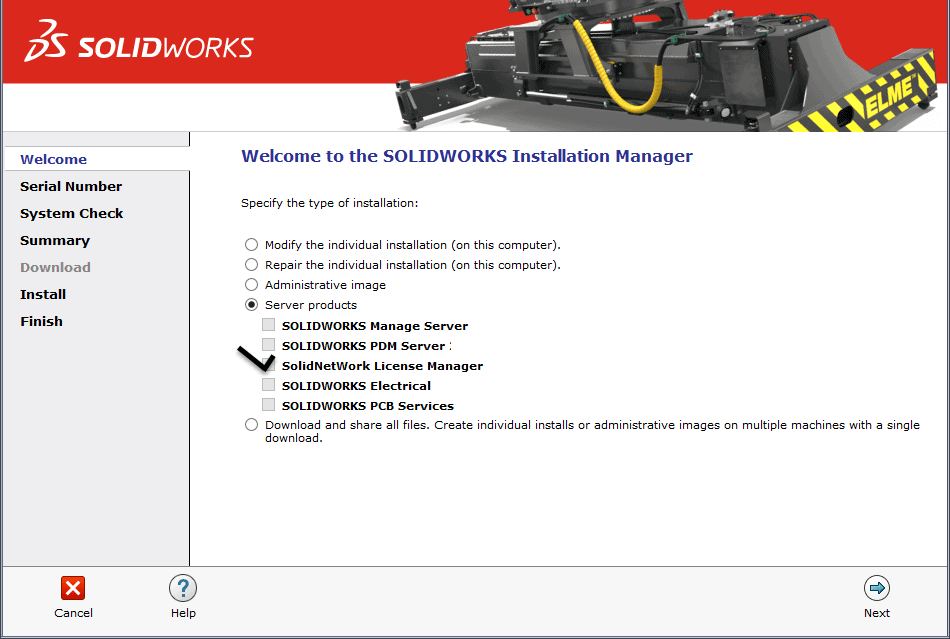950x639 pixels.
Task: Select Modify the individual installation option
Action: pyautogui.click(x=251, y=245)
